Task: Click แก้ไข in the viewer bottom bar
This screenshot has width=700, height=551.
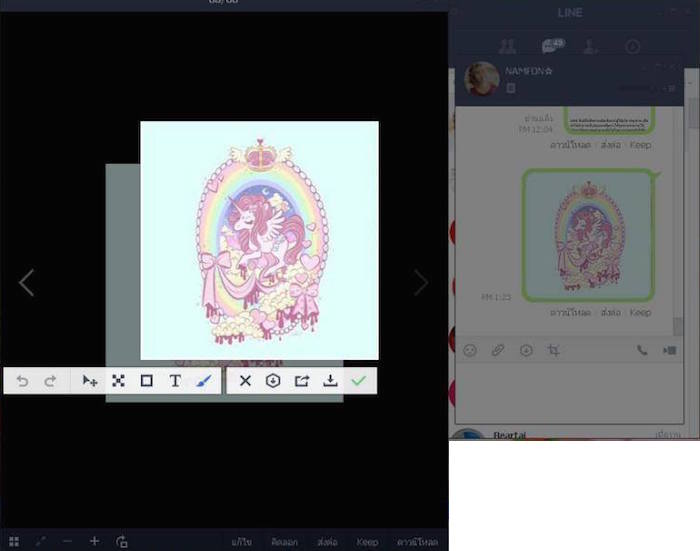Action: (242, 542)
